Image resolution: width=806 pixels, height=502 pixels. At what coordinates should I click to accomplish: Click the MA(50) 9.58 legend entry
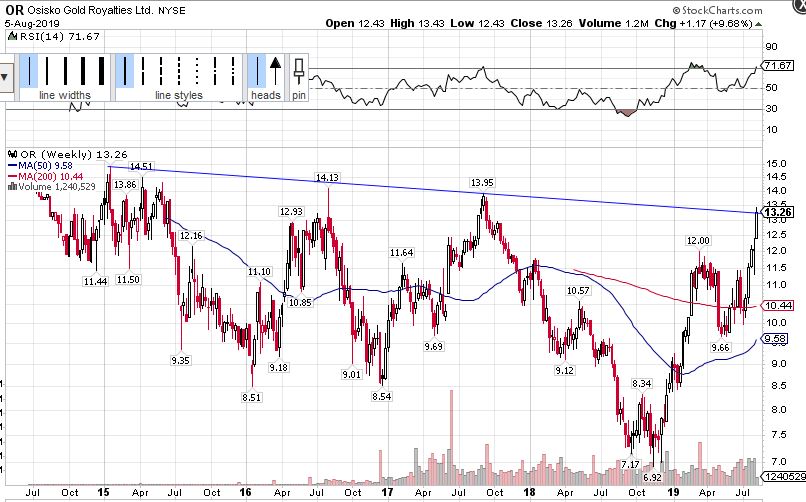[40, 165]
